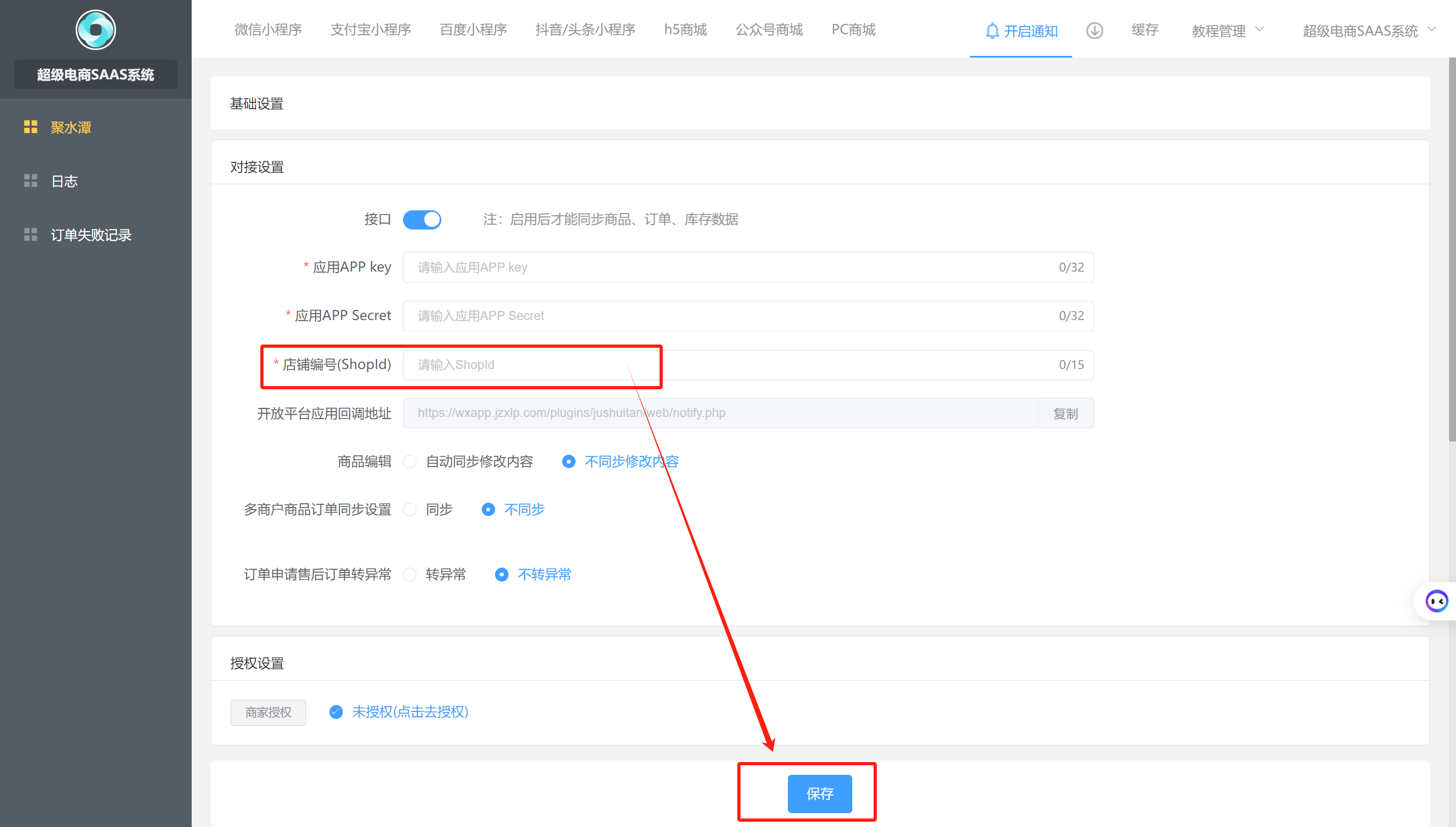Click the blue check icon beside 未授权
The width and height of the screenshot is (1456, 827).
pos(336,711)
